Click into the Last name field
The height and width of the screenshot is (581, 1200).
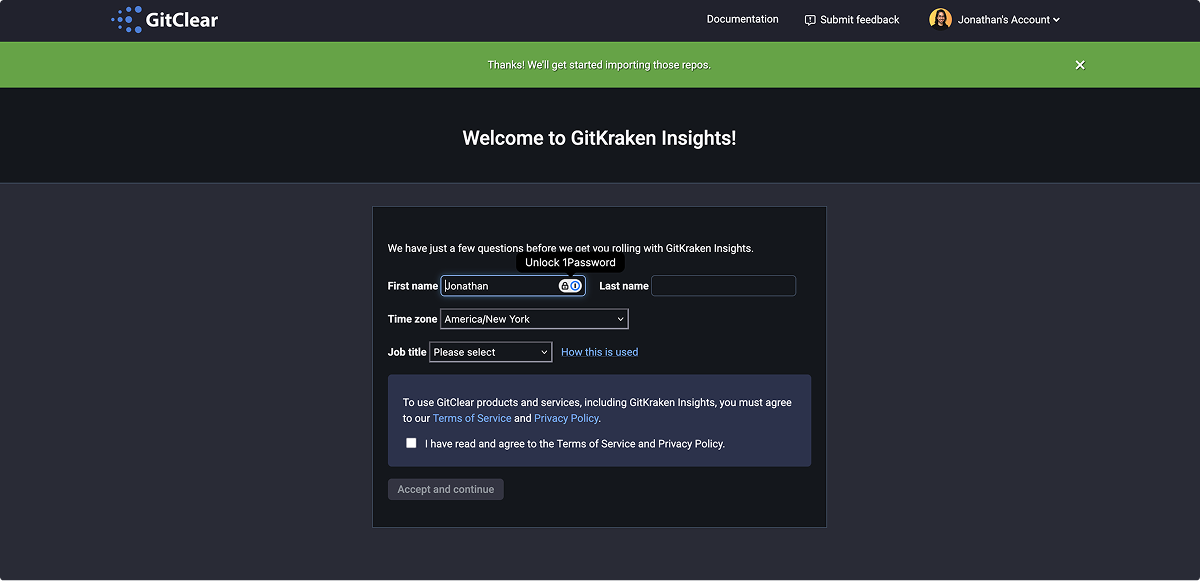click(x=723, y=286)
